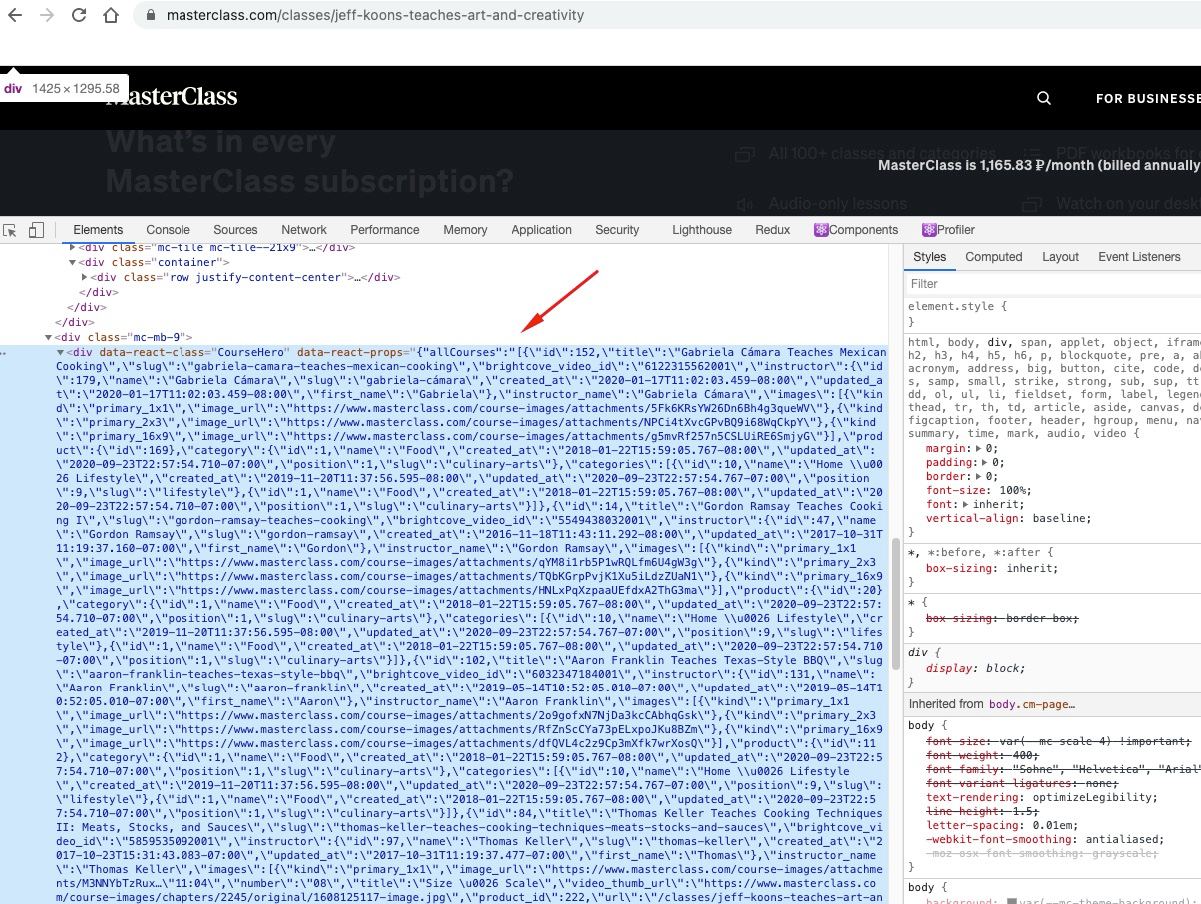Viewport: 1201px width, 904px height.
Task: Select the Event Listeners sidebar tab
Action: pos(1139,257)
